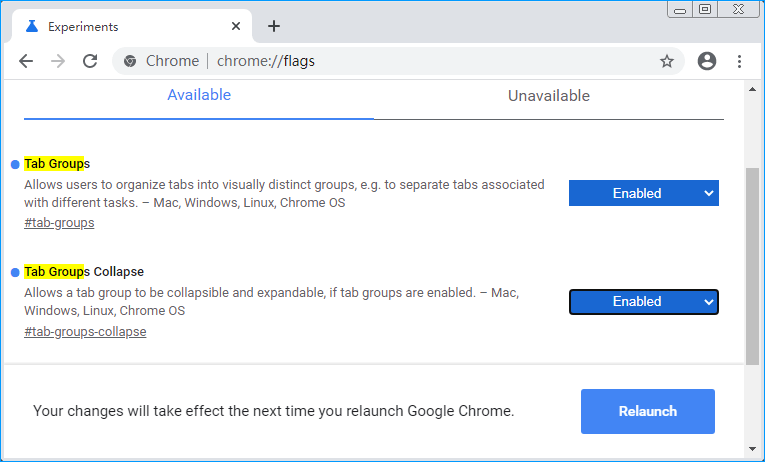Click the blue dot beside Tab Groups

(x=15, y=164)
